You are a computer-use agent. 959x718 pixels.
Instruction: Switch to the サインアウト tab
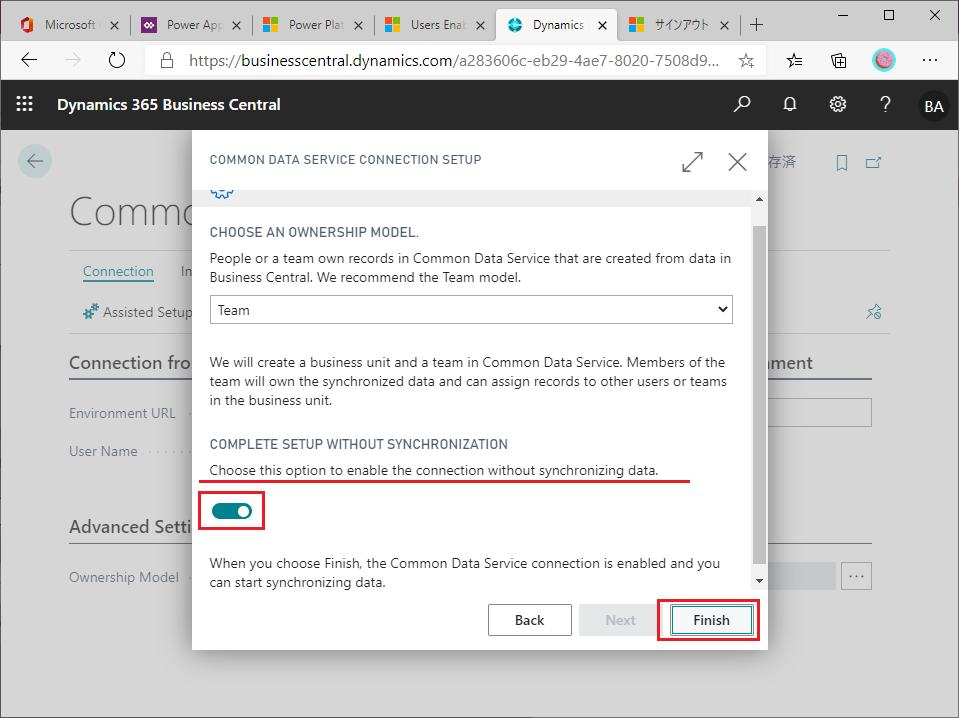681,25
